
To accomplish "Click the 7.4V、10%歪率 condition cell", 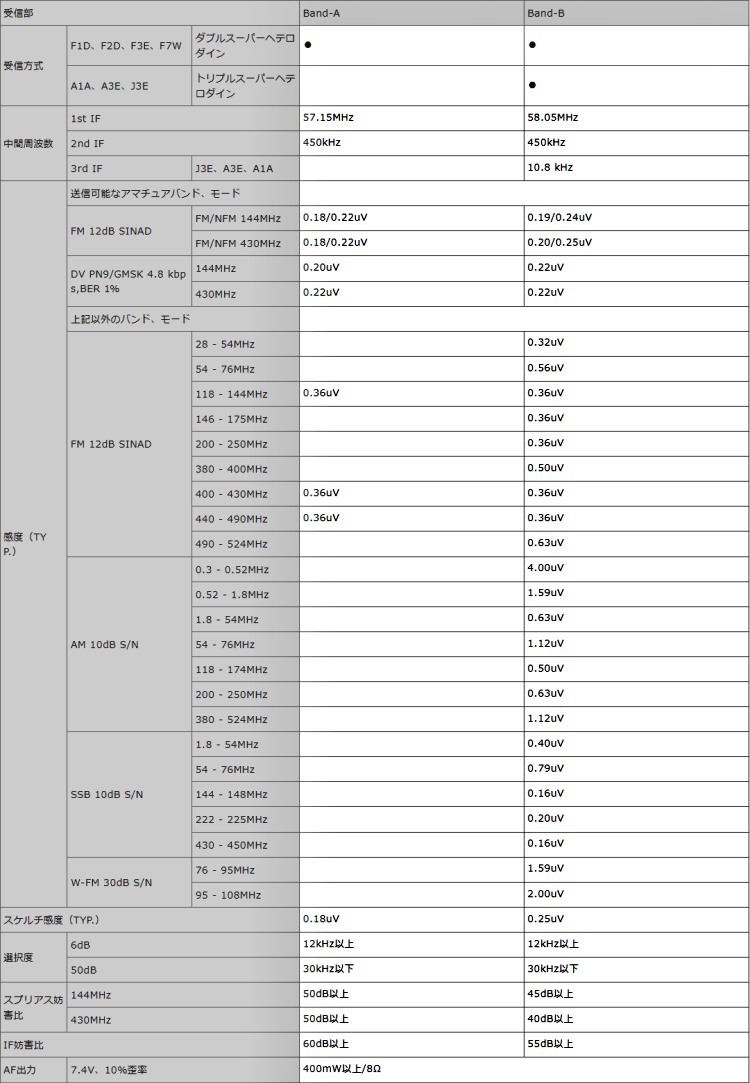I will tap(109, 1070).
